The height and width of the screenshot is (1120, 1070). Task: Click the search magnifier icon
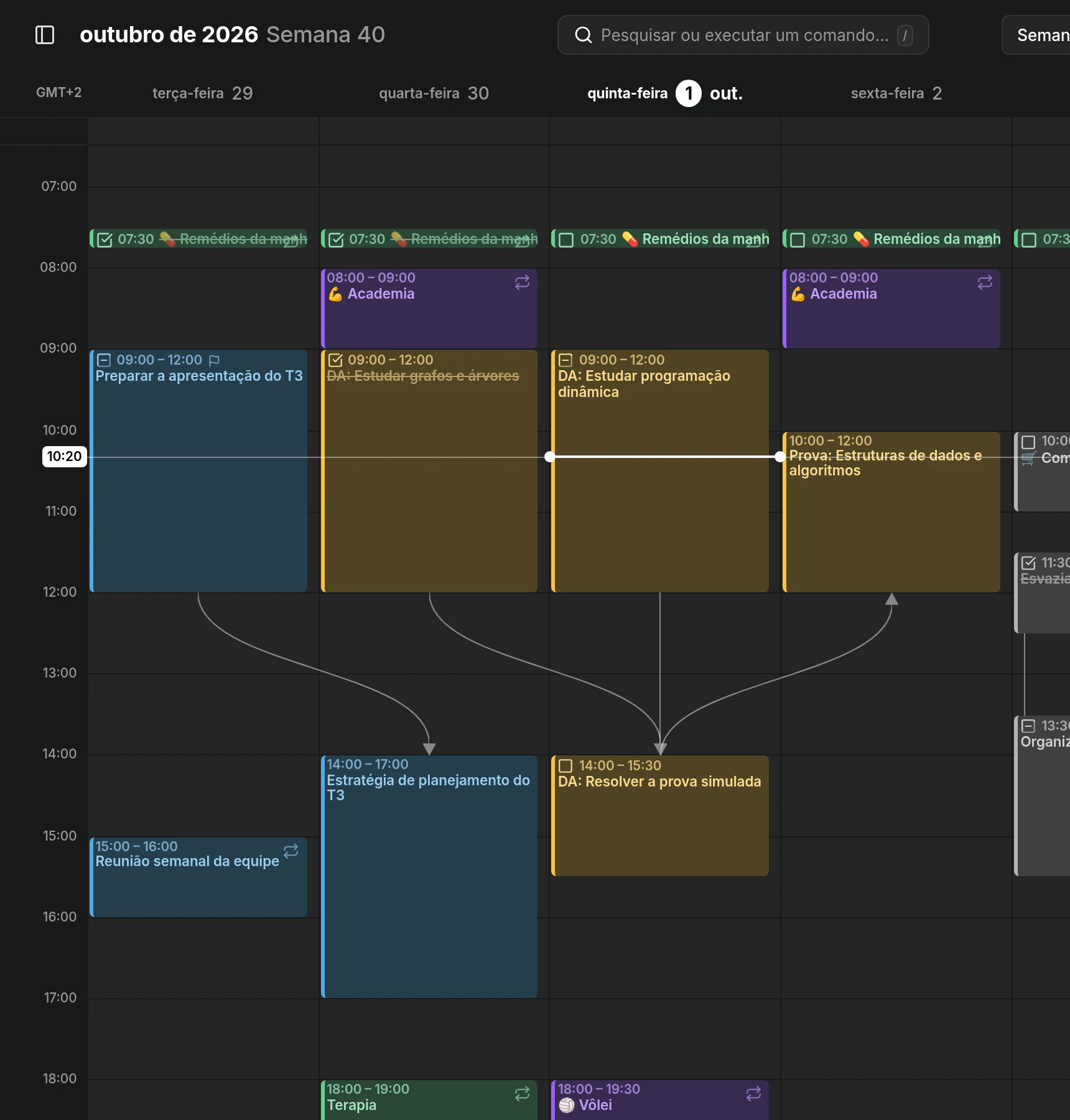coord(583,35)
